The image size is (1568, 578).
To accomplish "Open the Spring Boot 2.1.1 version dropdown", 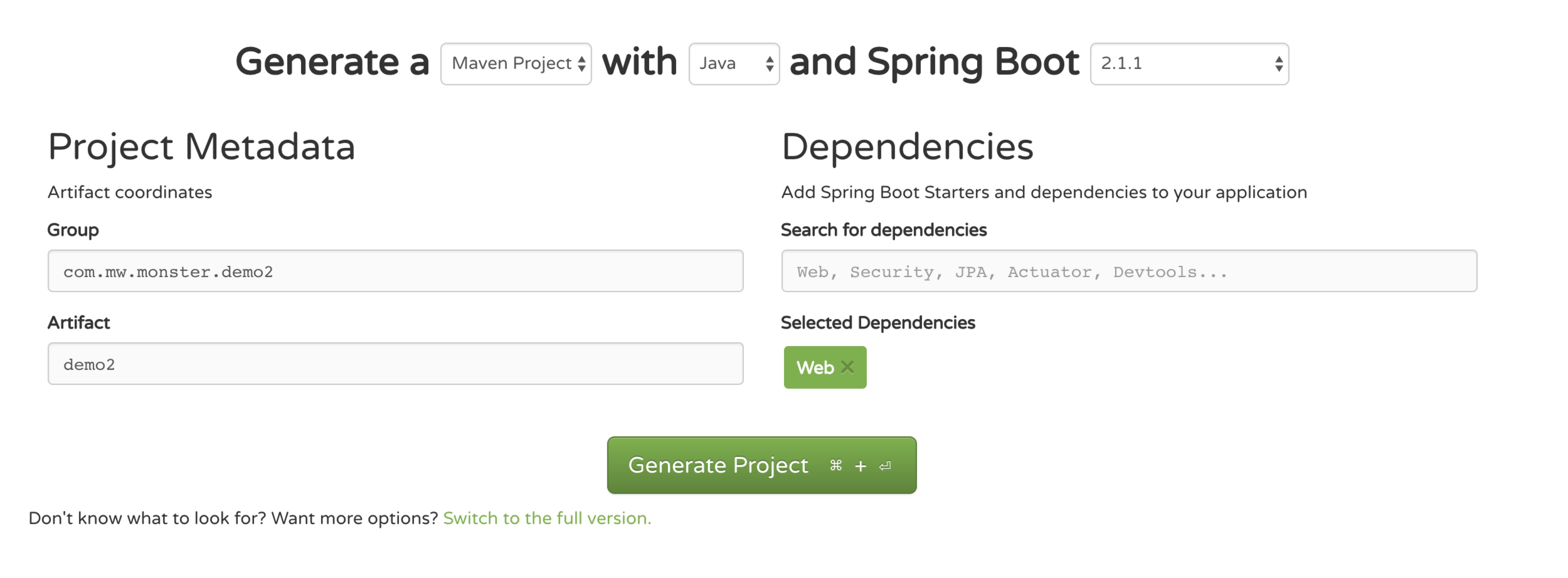I will [x=1189, y=64].
